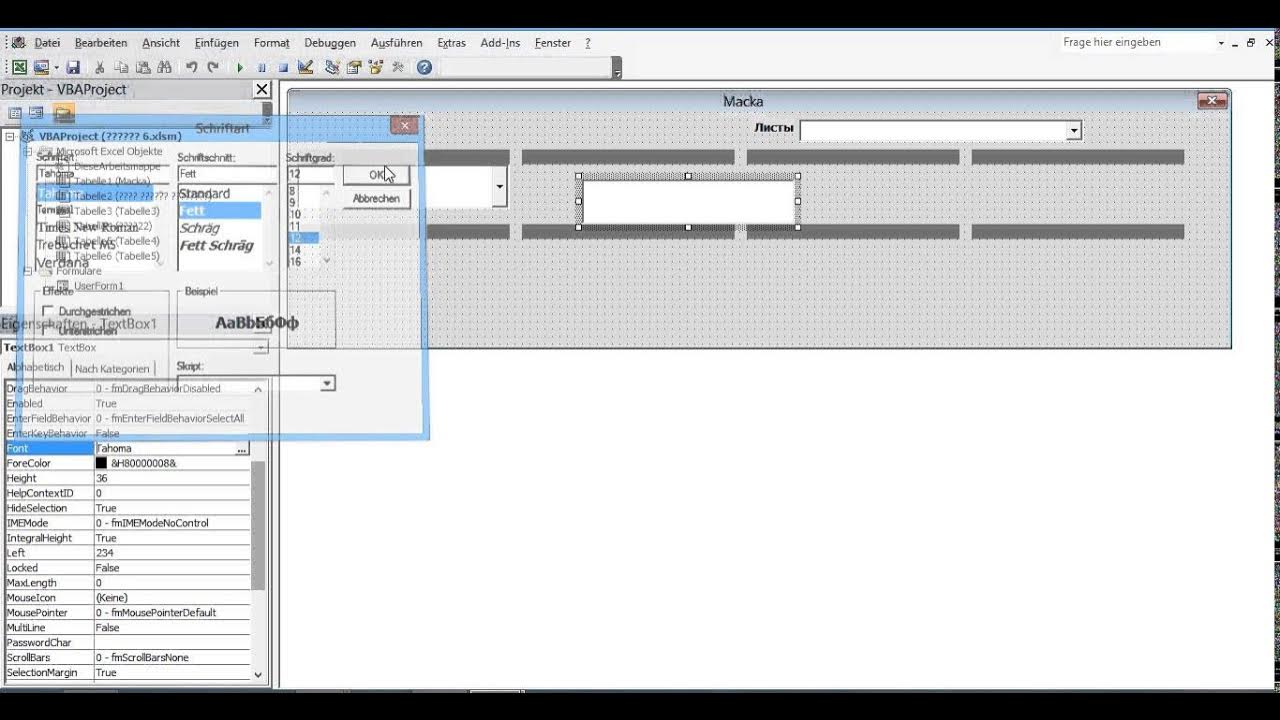The height and width of the screenshot is (720, 1280).
Task: Click the Pause (break) icon
Action: coord(262,67)
